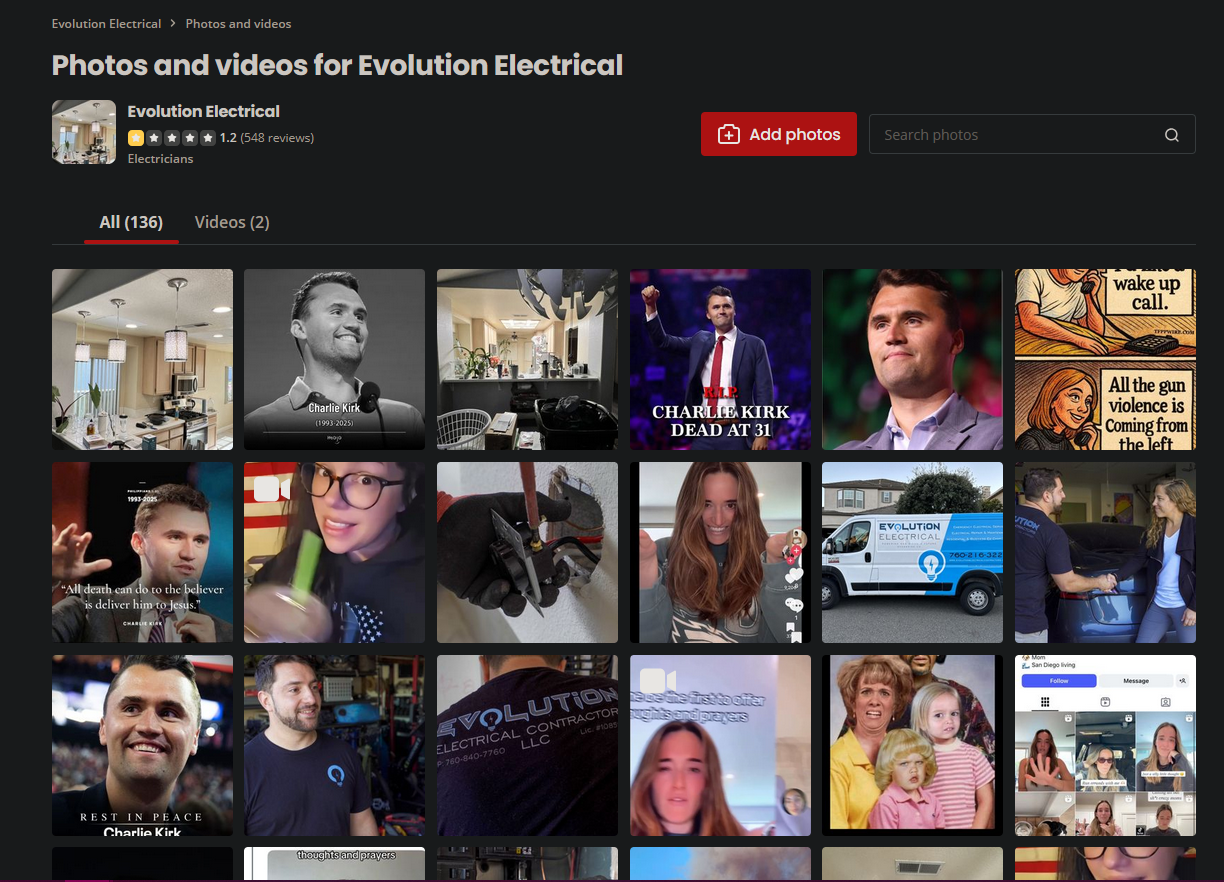The height and width of the screenshot is (882, 1224).
Task: Open the black and white Charlie Kirk 1993-2025 photo
Action: 334,359
